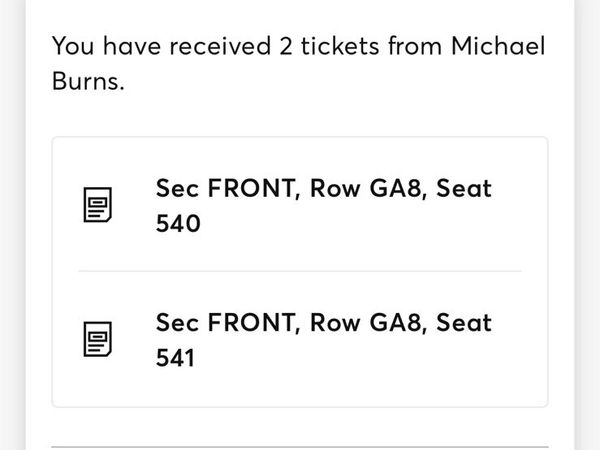
Task: Click 'Row GA8' in the first ticket row
Action: tap(366, 188)
